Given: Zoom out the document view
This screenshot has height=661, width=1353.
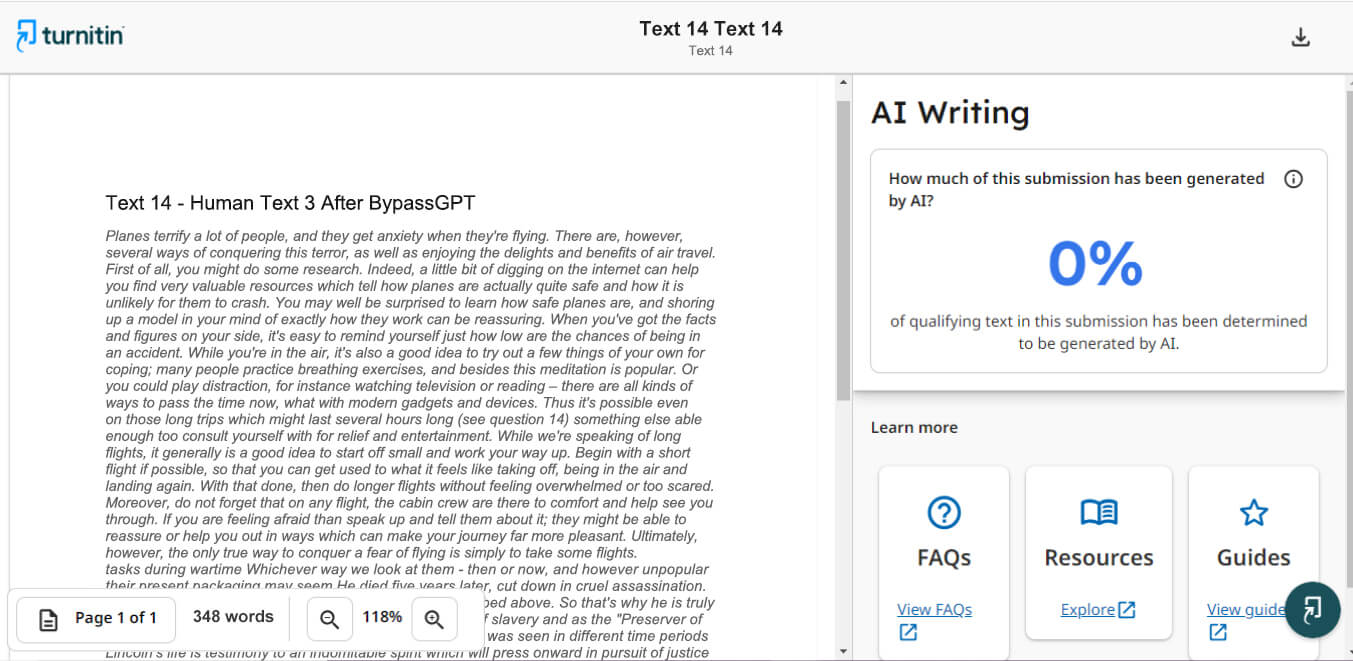Looking at the screenshot, I should [329, 619].
